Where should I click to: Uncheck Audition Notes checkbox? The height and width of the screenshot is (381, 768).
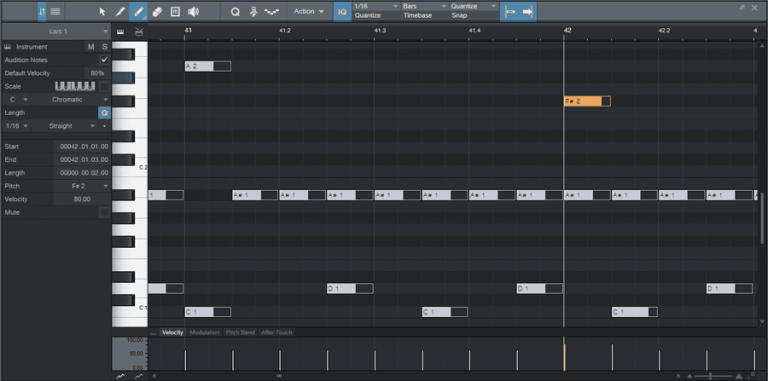104,60
